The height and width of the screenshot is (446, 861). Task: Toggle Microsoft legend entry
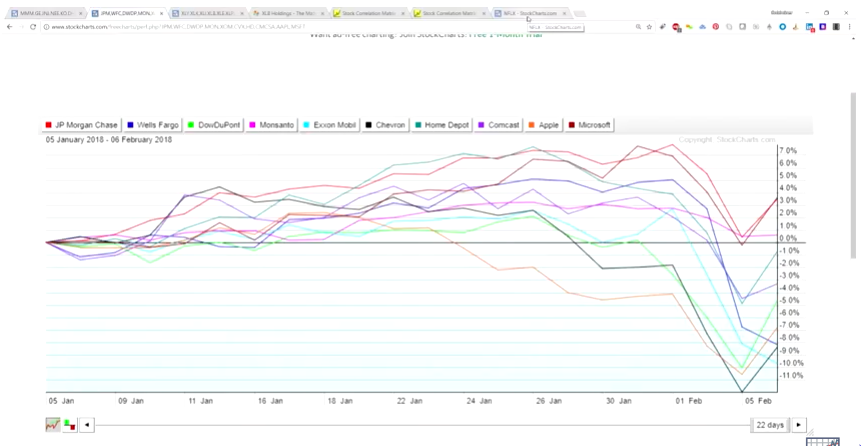click(590, 125)
